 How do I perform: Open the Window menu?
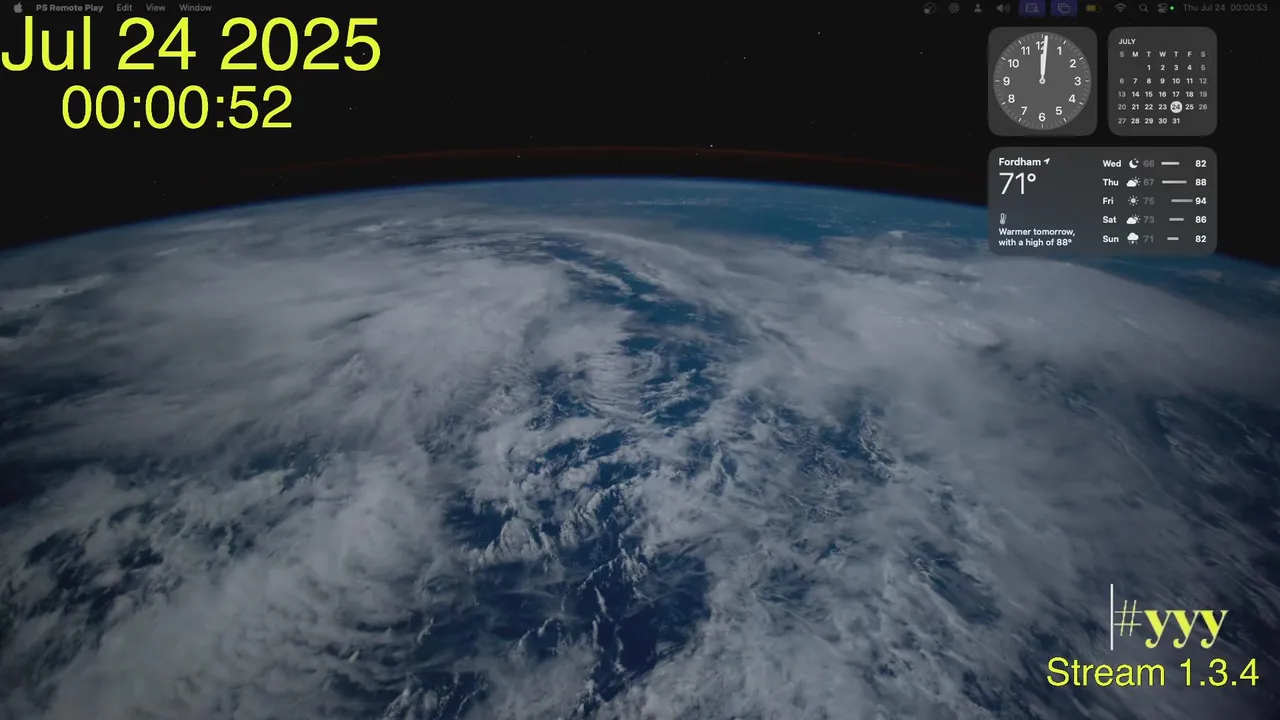195,7
